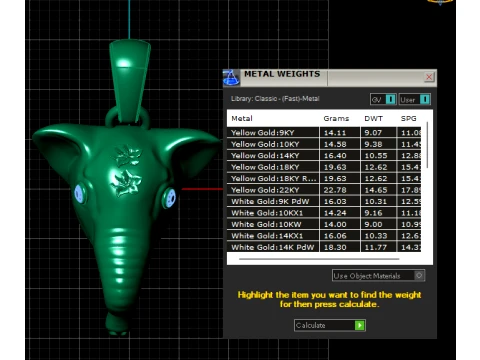Click the Library: Classic - (Fast)-Metal label
Screen dimensions: 480x360
[275, 99]
